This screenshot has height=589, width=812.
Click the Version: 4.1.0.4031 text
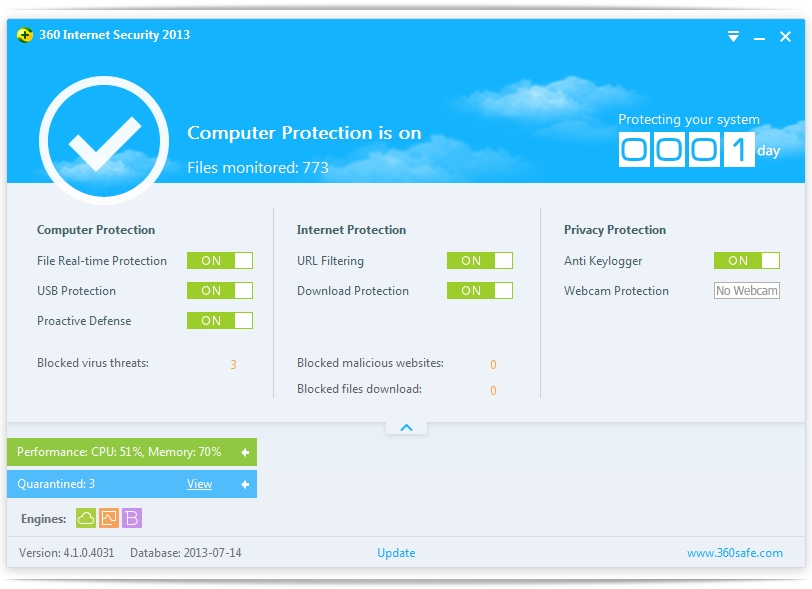click(67, 553)
